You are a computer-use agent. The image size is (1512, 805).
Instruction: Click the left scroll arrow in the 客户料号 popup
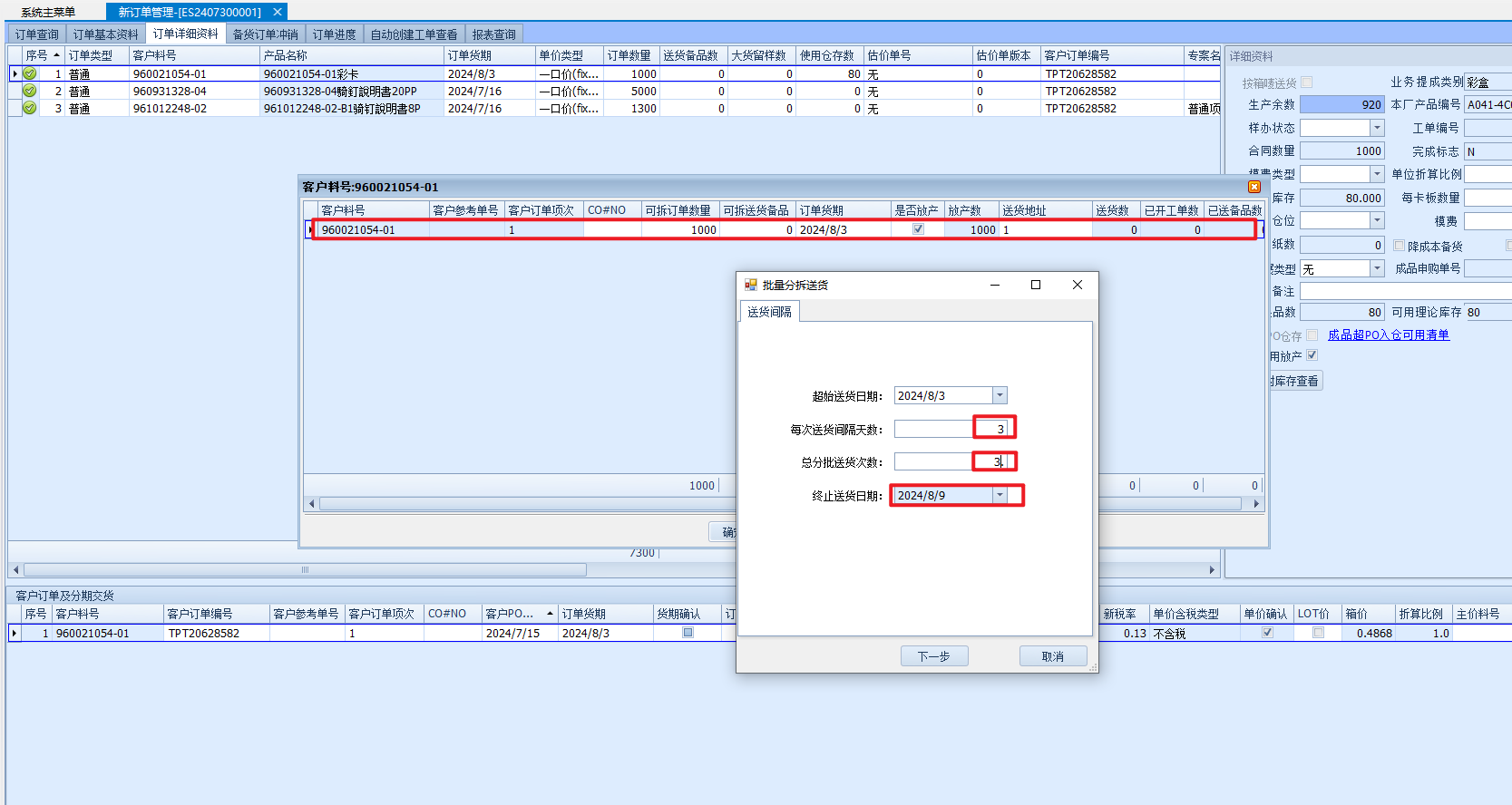pyautogui.click(x=312, y=504)
